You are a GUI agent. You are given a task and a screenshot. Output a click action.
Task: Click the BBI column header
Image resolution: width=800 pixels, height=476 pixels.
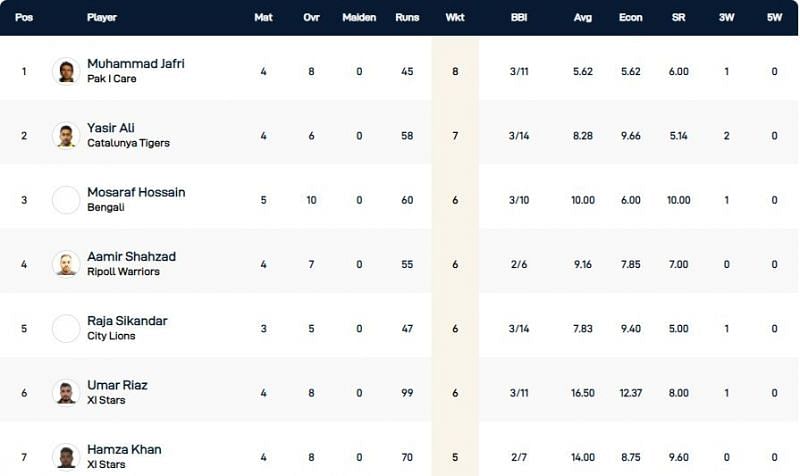coord(518,18)
